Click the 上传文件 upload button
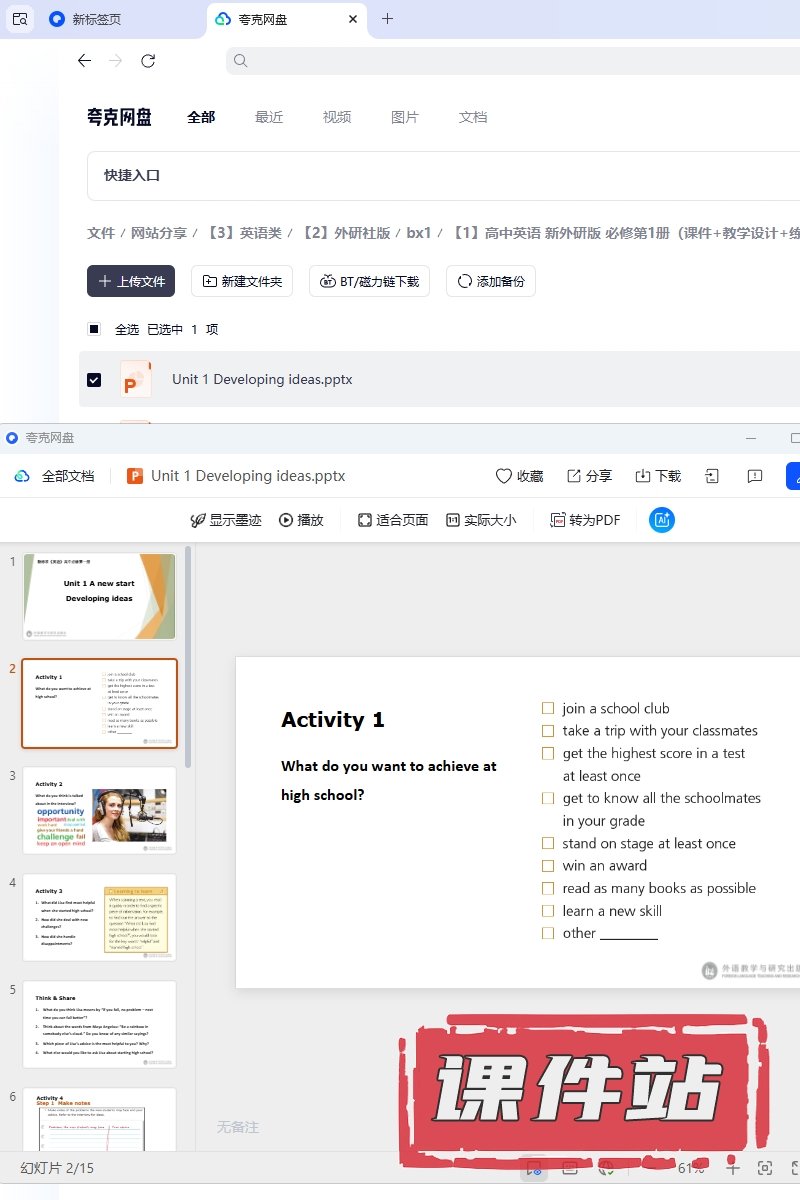This screenshot has width=800, height=1200. (131, 282)
